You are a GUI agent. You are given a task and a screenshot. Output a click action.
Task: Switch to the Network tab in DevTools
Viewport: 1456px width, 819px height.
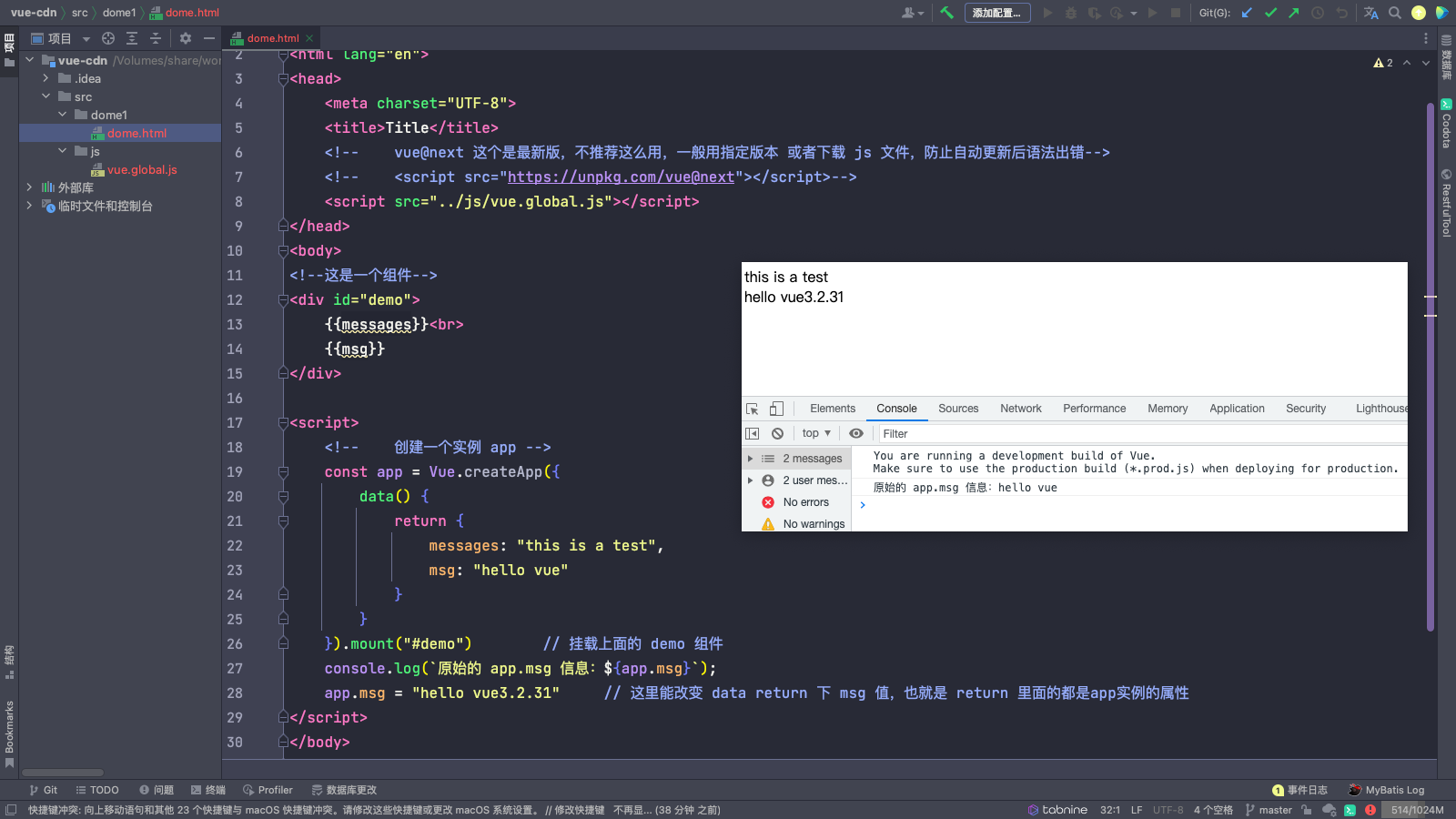tap(1020, 409)
